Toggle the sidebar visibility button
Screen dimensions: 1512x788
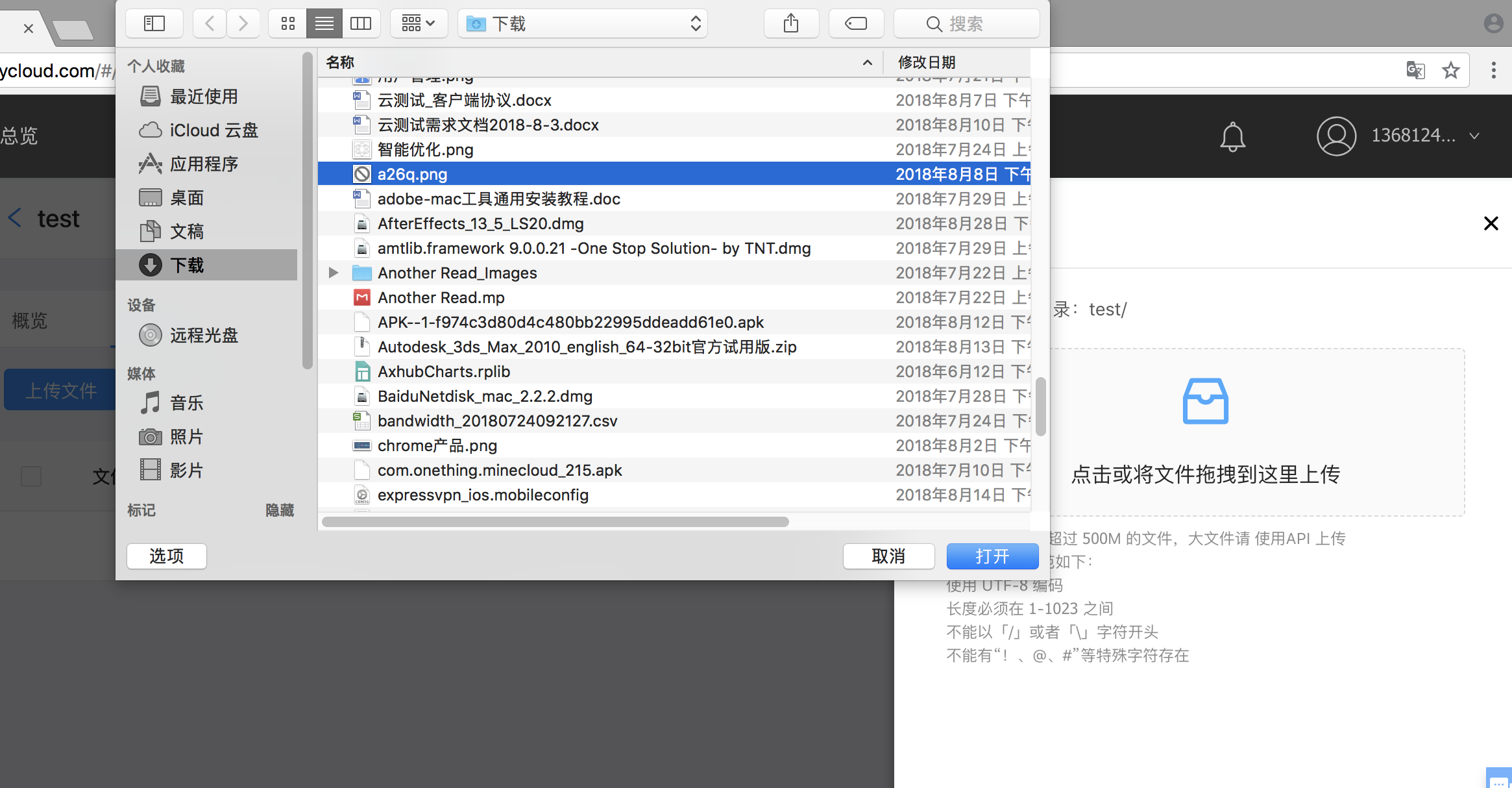pyautogui.click(x=154, y=24)
